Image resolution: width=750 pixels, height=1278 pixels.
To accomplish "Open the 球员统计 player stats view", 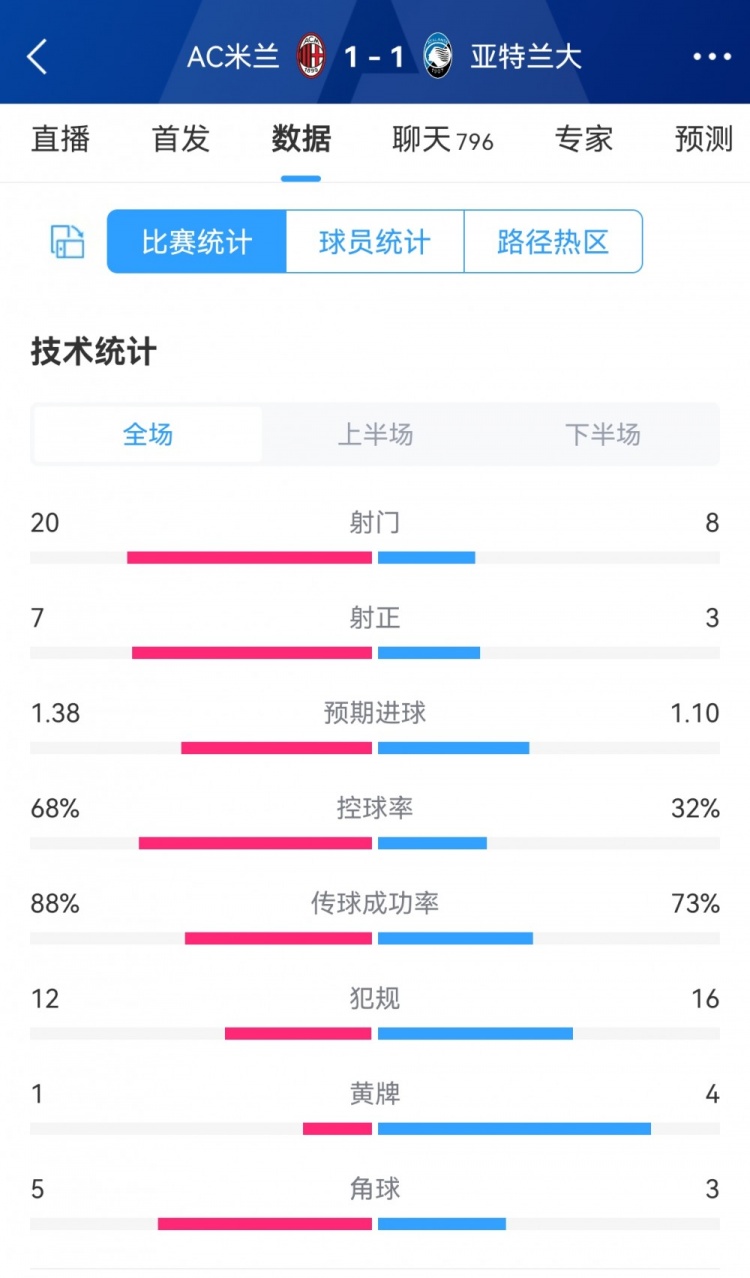I will (373, 242).
